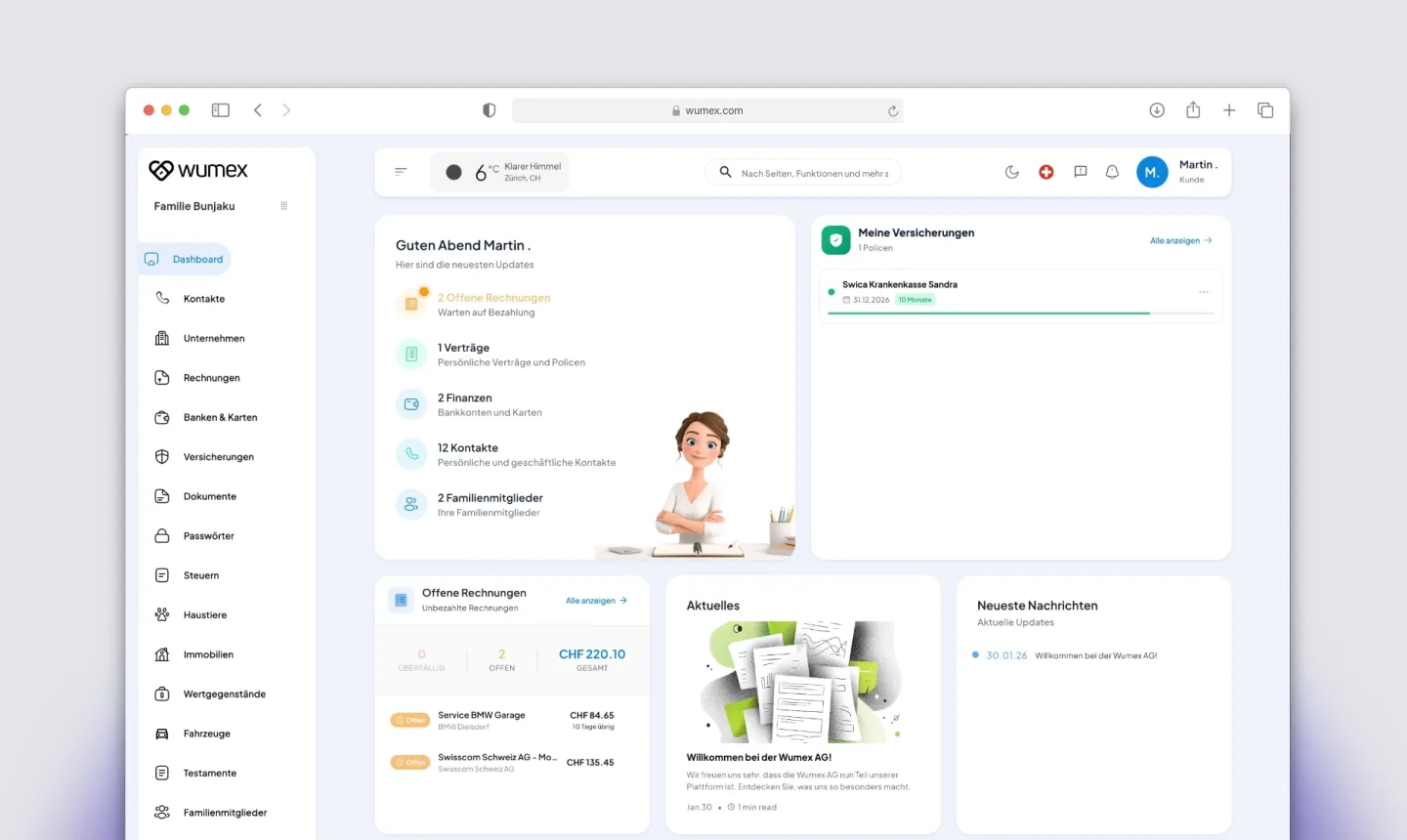Screen dimensions: 1407x840
Task: Open the Martin user profile menu
Action: (1177, 172)
